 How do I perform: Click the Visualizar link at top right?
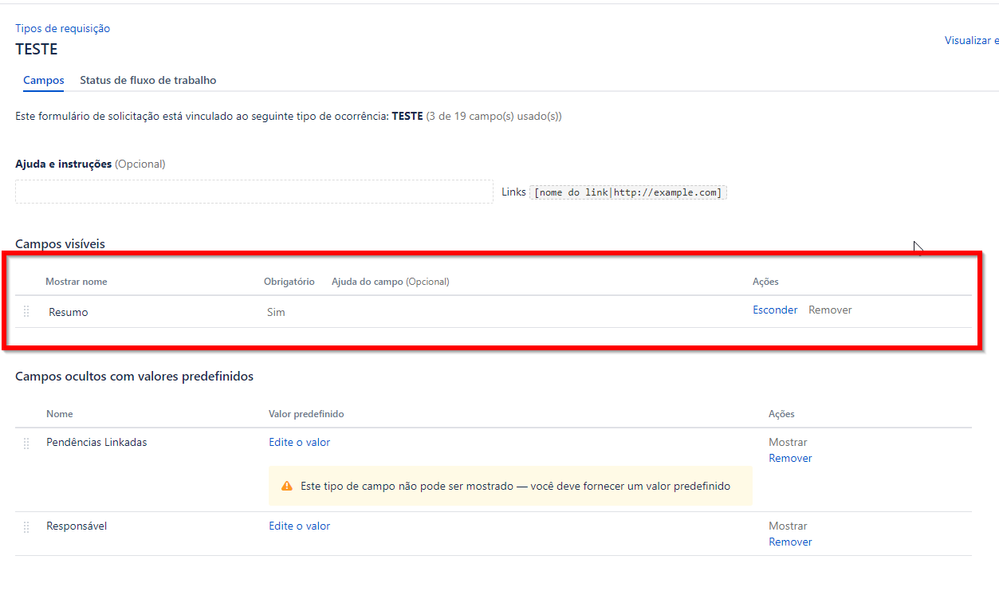pyautogui.click(x=971, y=40)
